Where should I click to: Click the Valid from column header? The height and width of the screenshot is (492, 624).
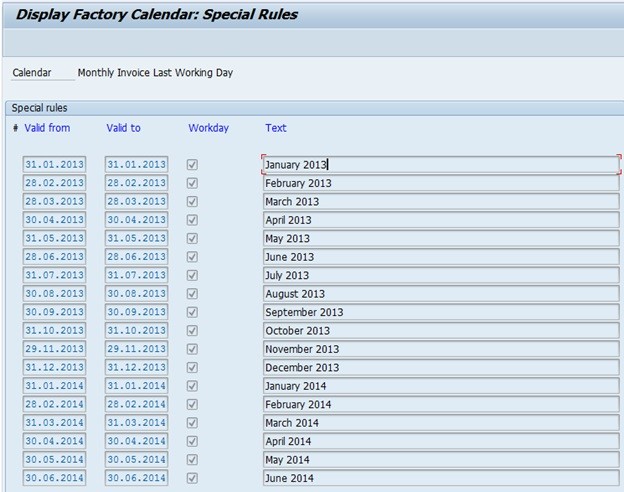[x=47, y=128]
